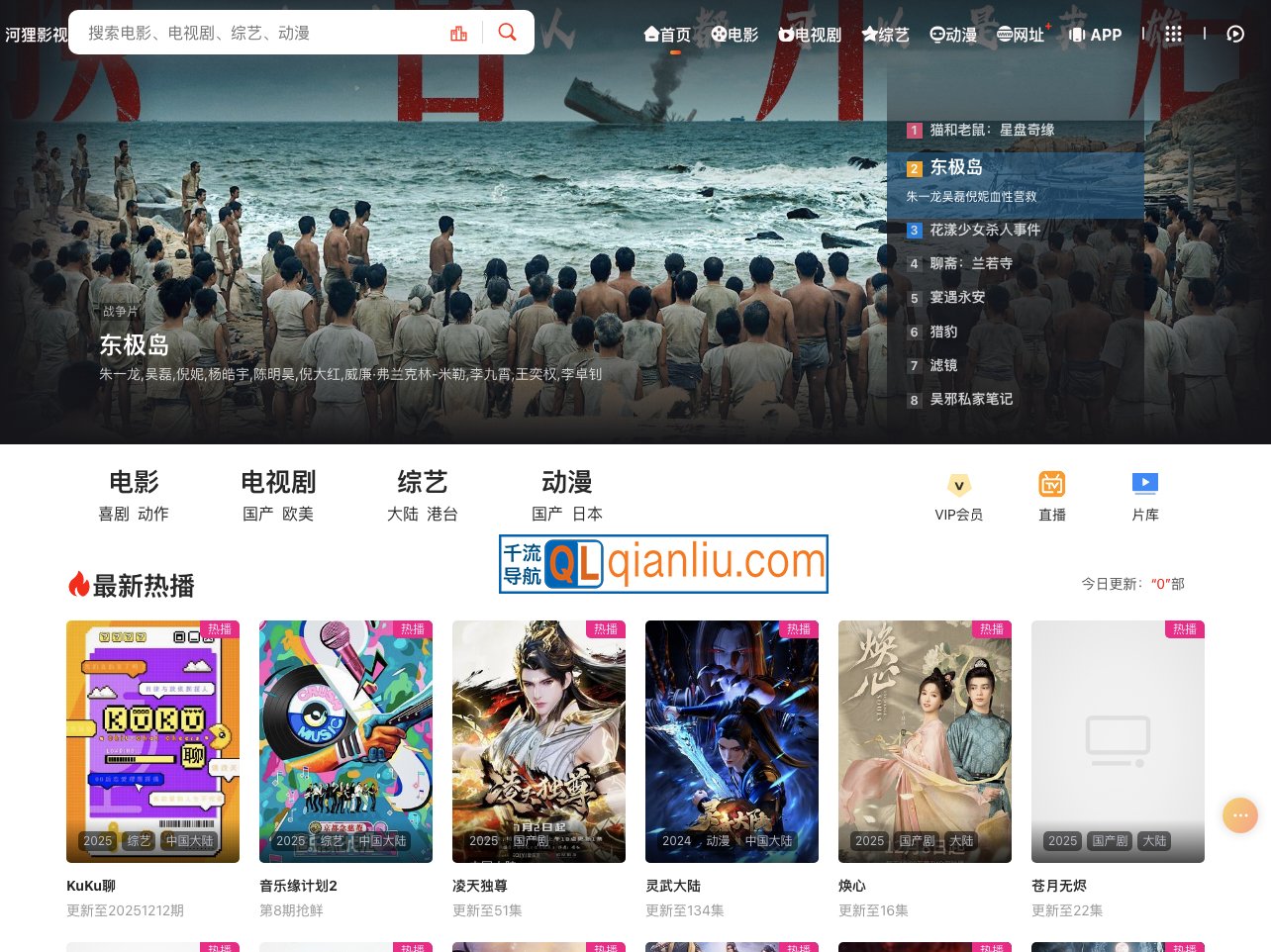Screen dimensions: 1271x952
Task: Open the nine-dot grid menu icon
Action: tap(1173, 34)
